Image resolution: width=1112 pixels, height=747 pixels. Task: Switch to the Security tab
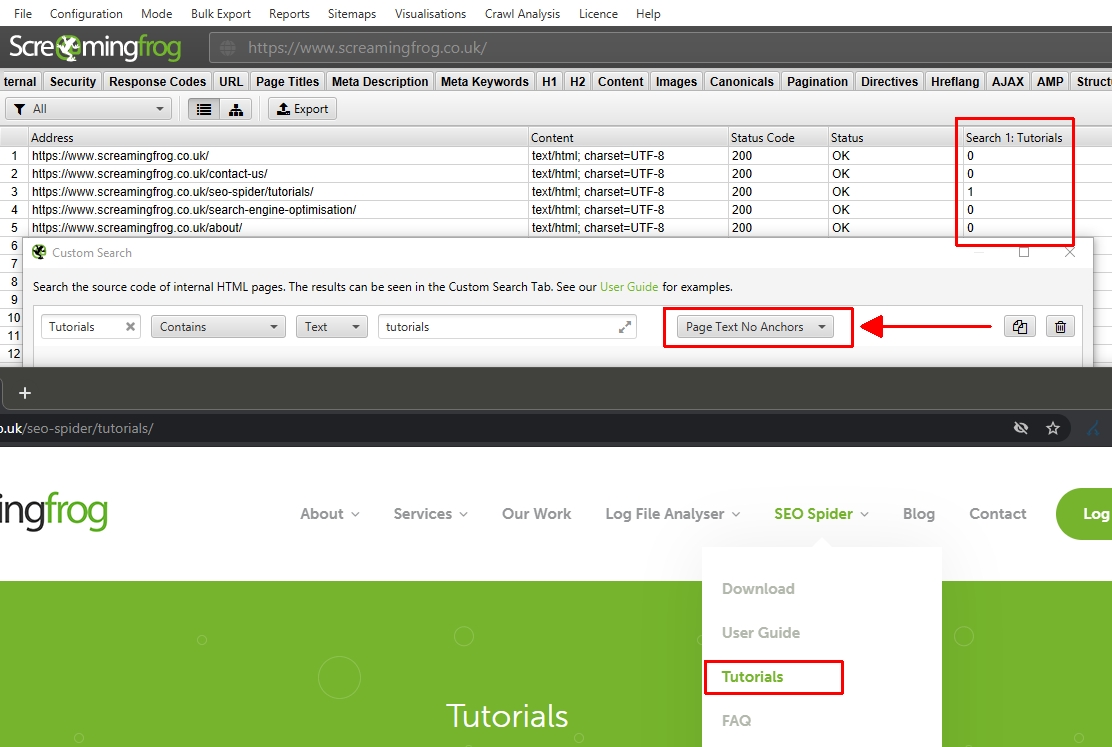click(73, 82)
